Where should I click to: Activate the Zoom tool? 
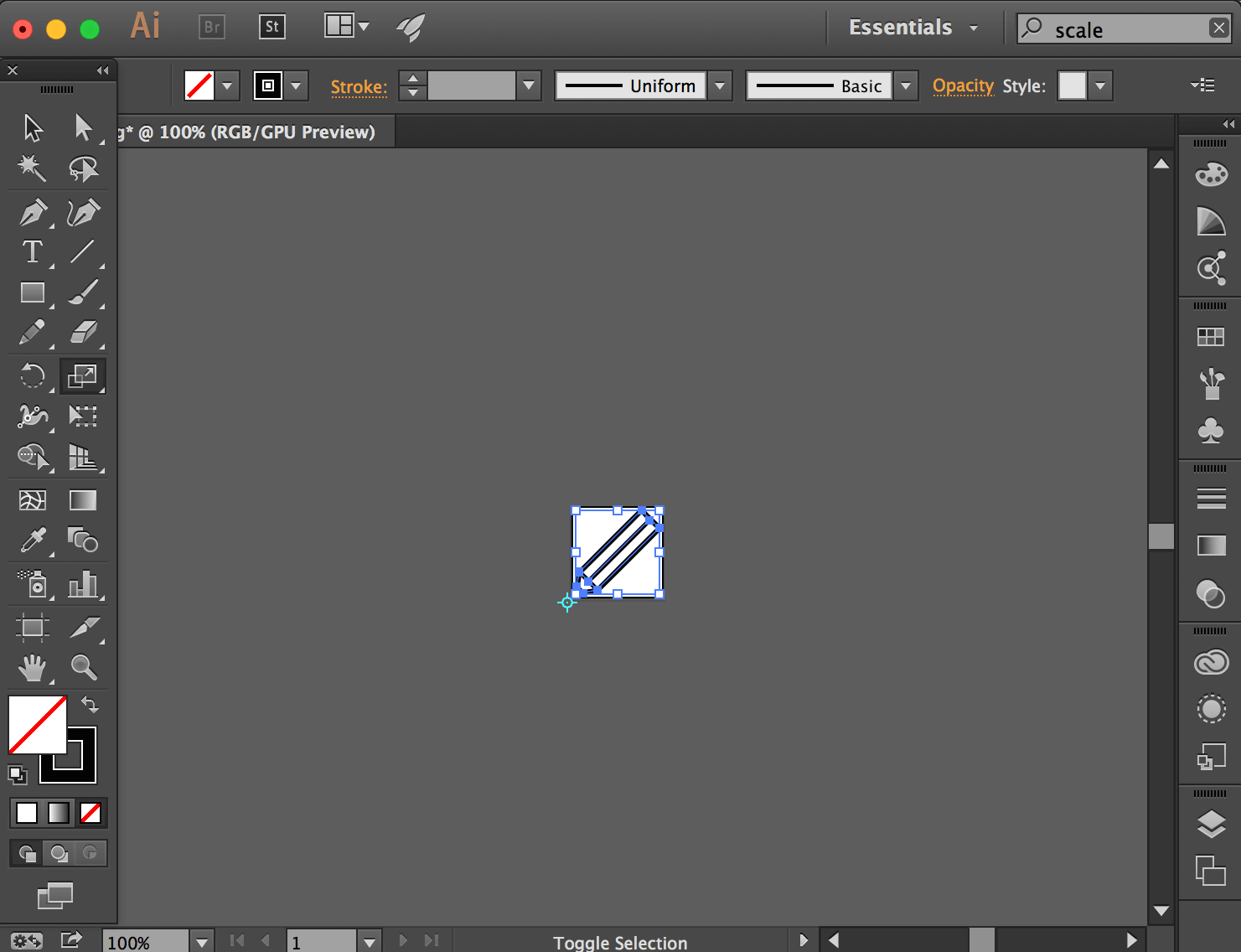[83, 668]
